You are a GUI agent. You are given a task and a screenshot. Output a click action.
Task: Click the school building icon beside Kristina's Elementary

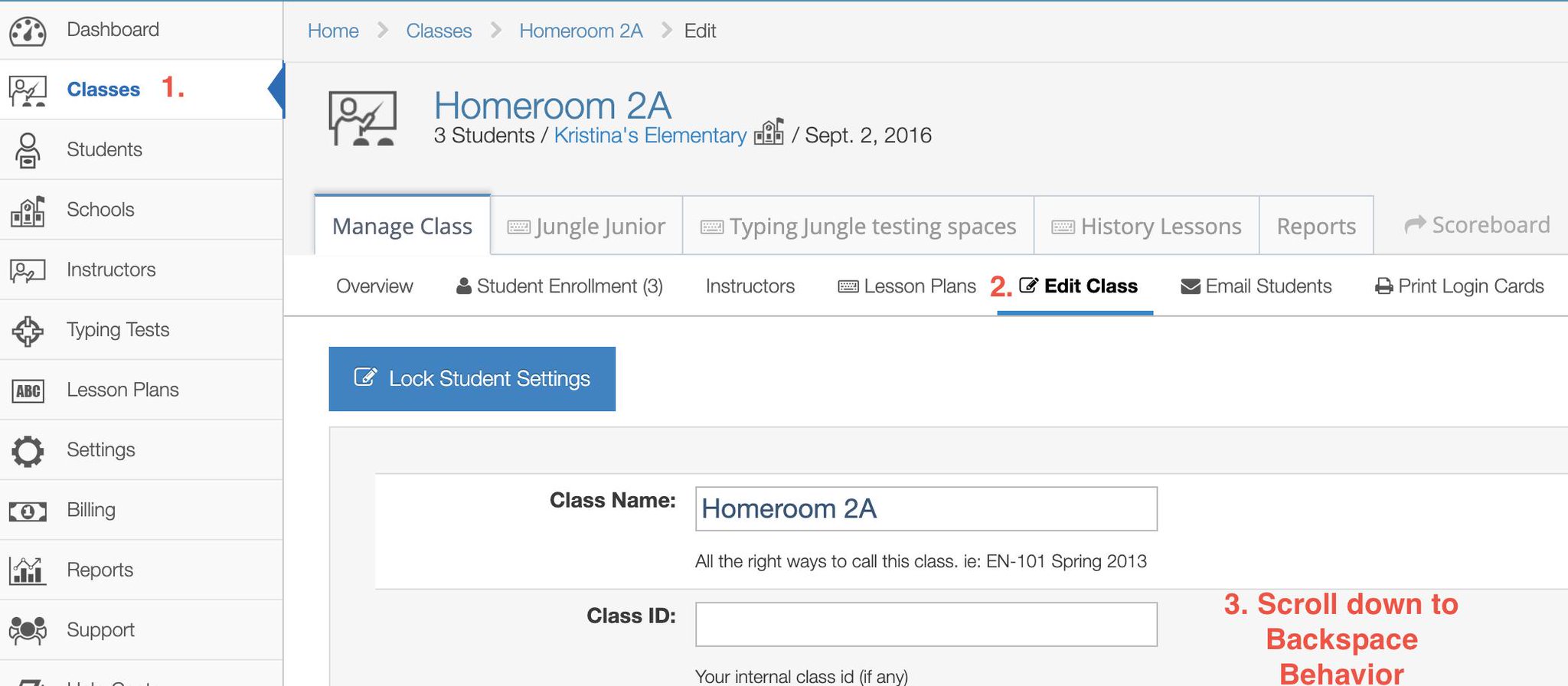769,132
